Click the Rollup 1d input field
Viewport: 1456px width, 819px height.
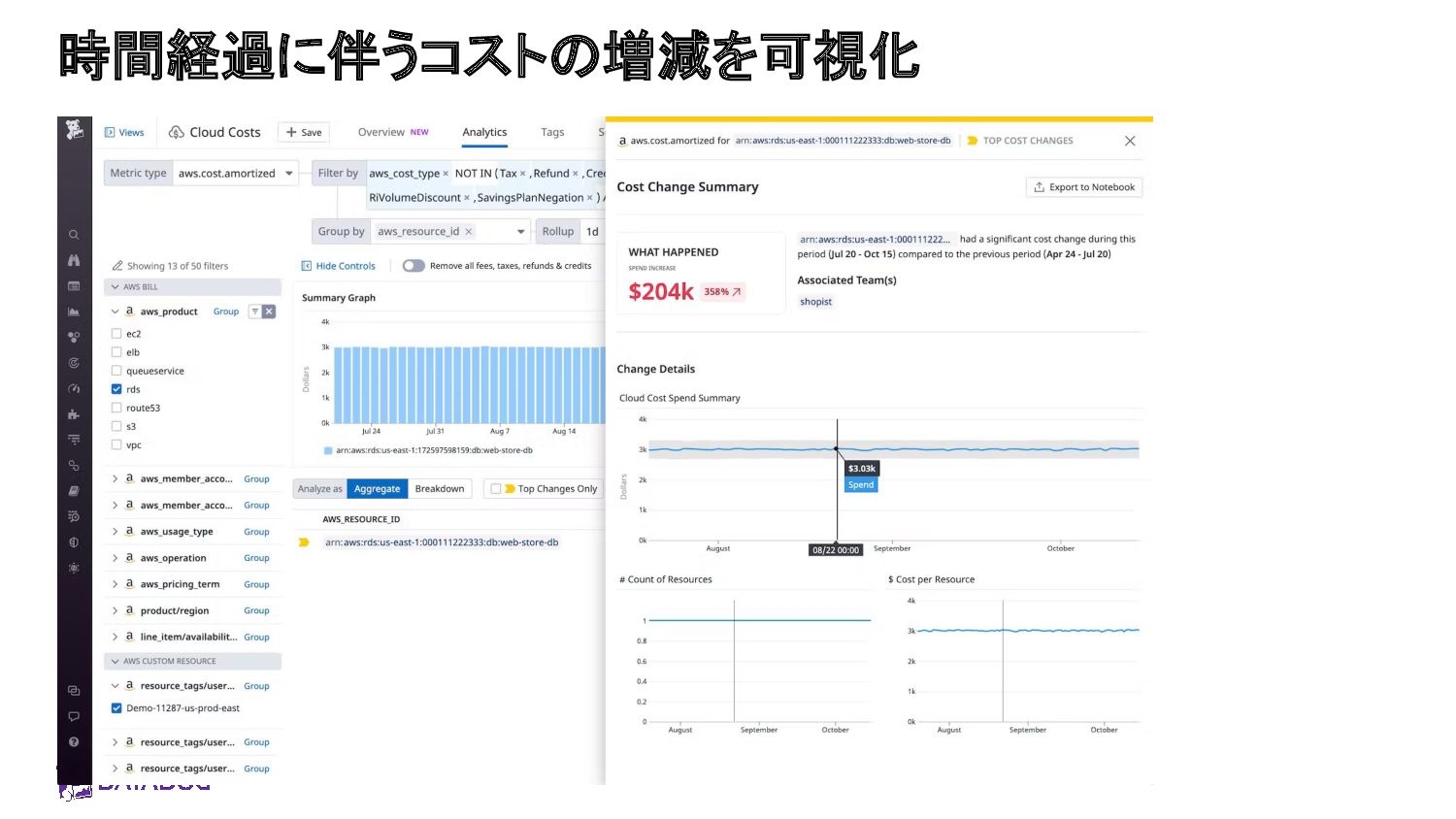pyautogui.click(x=592, y=232)
